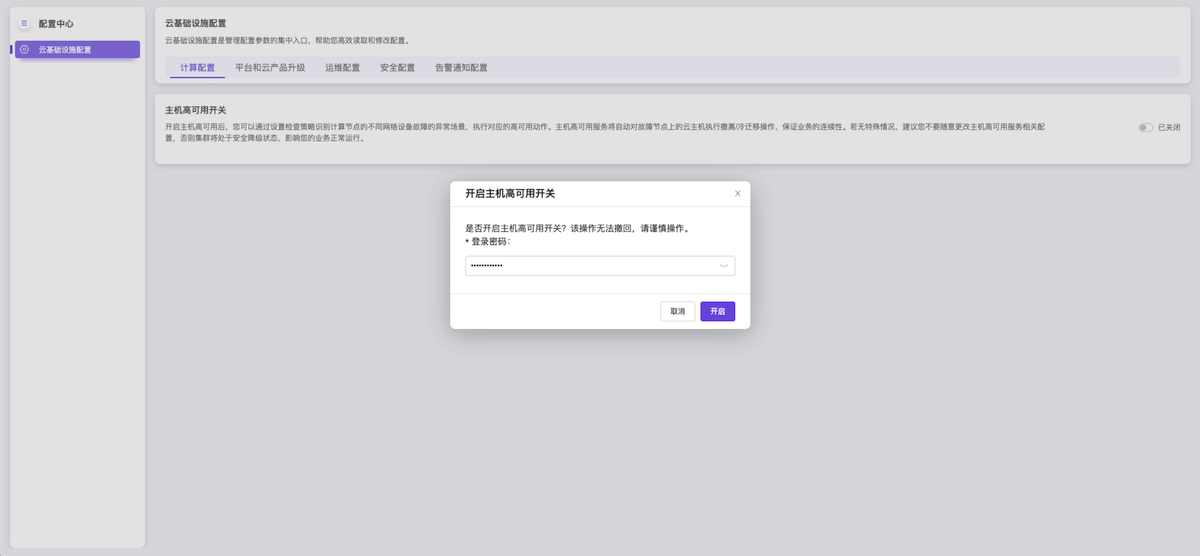Confirm with the purple 开启 button
Image resolution: width=1200 pixels, height=556 pixels.
[717, 312]
